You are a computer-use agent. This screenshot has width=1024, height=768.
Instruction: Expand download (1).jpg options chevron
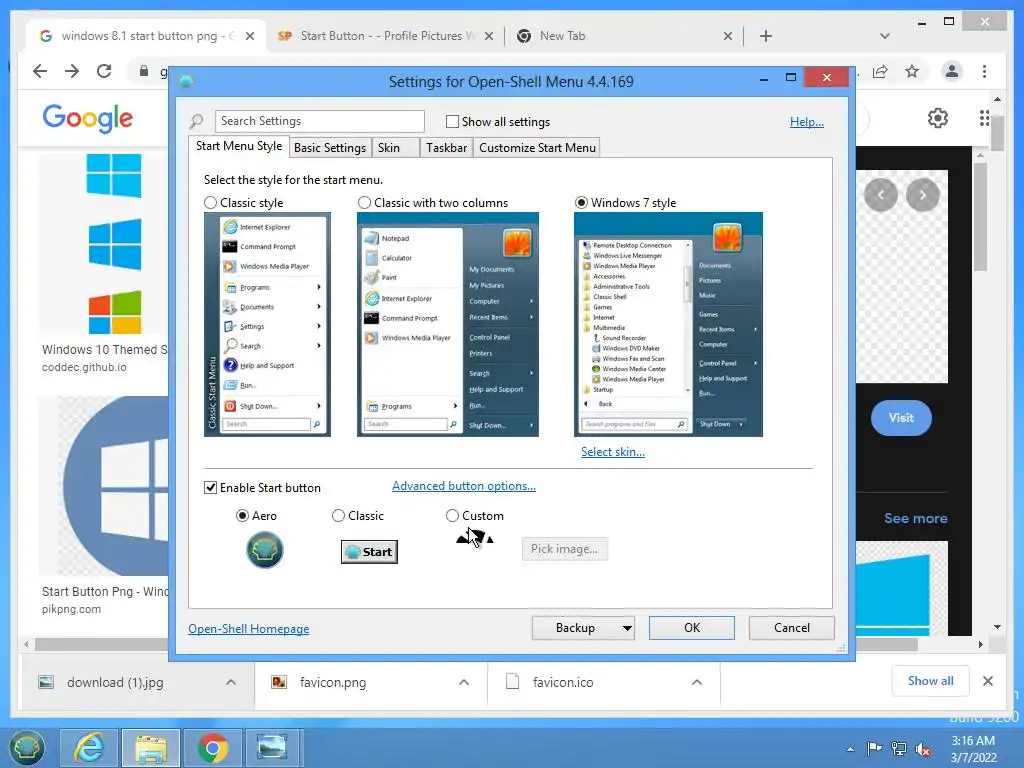point(231,682)
